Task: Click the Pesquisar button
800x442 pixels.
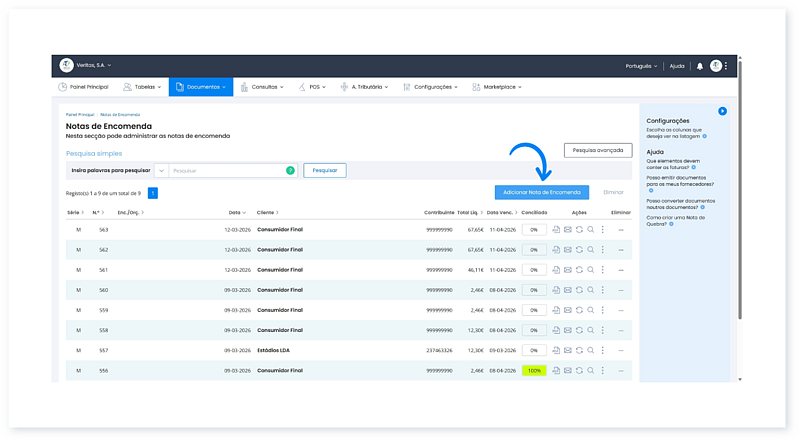Action: click(325, 170)
